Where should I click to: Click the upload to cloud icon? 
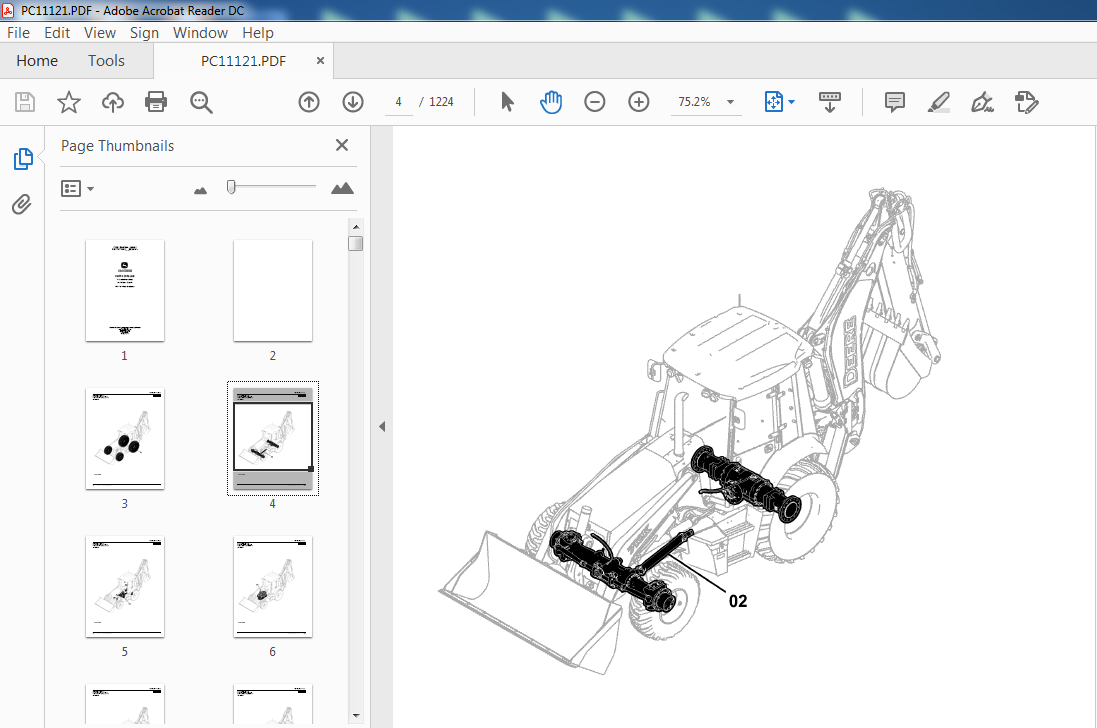[x=113, y=101]
